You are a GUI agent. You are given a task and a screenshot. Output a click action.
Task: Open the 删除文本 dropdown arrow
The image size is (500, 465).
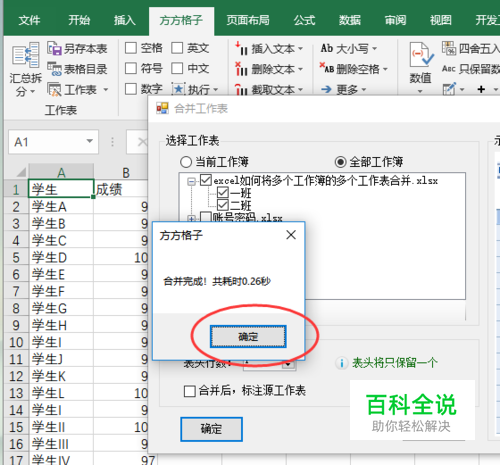[300, 69]
